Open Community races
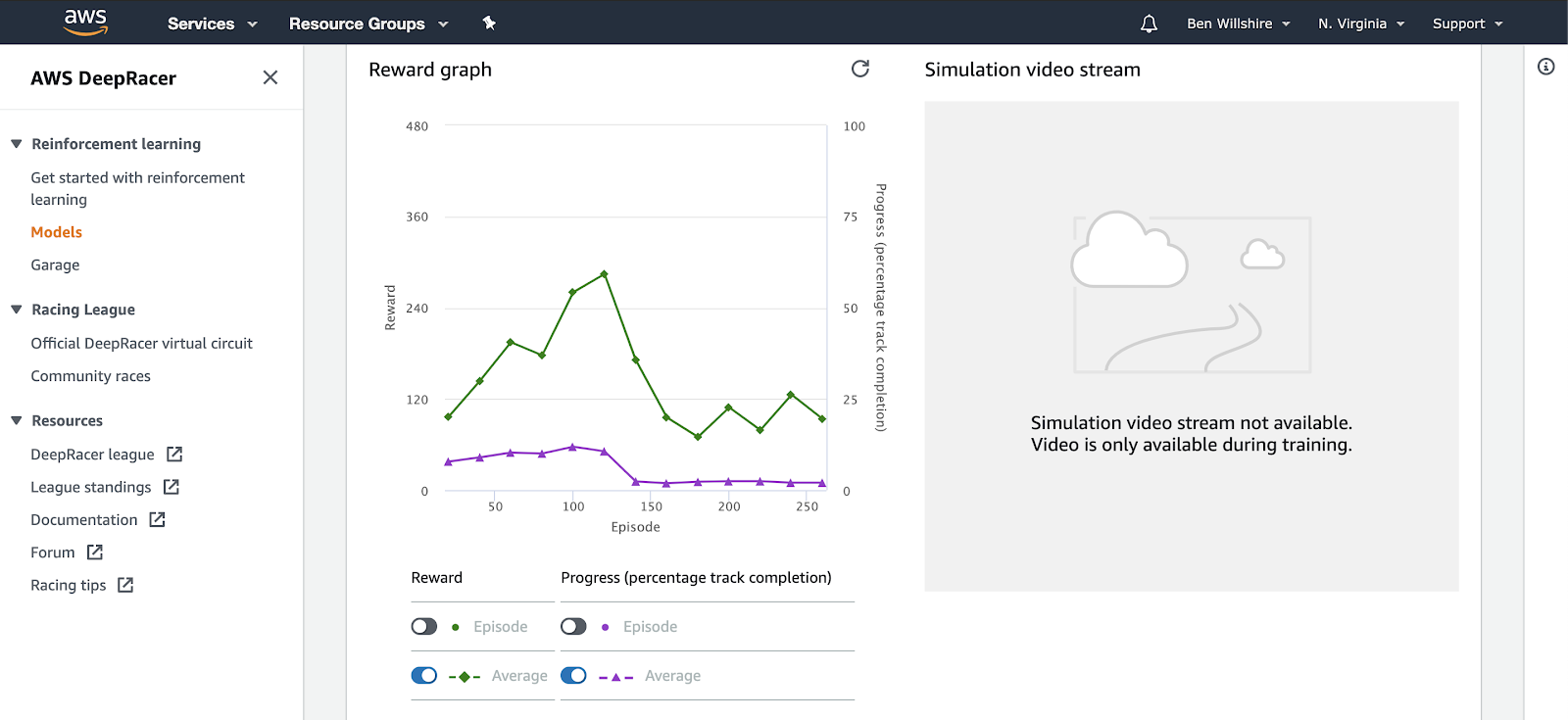This screenshot has width=1568, height=720. click(x=90, y=376)
